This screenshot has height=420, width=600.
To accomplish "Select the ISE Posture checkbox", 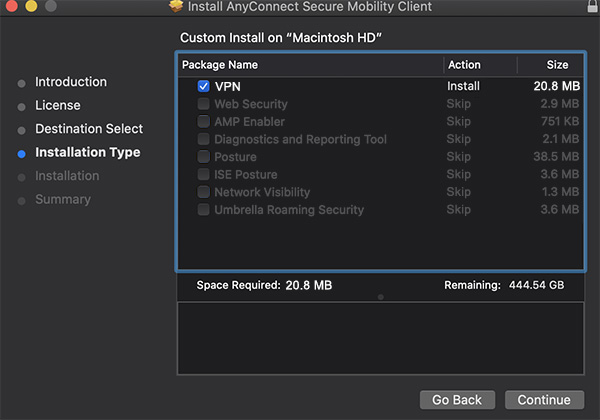I will 204,175.
